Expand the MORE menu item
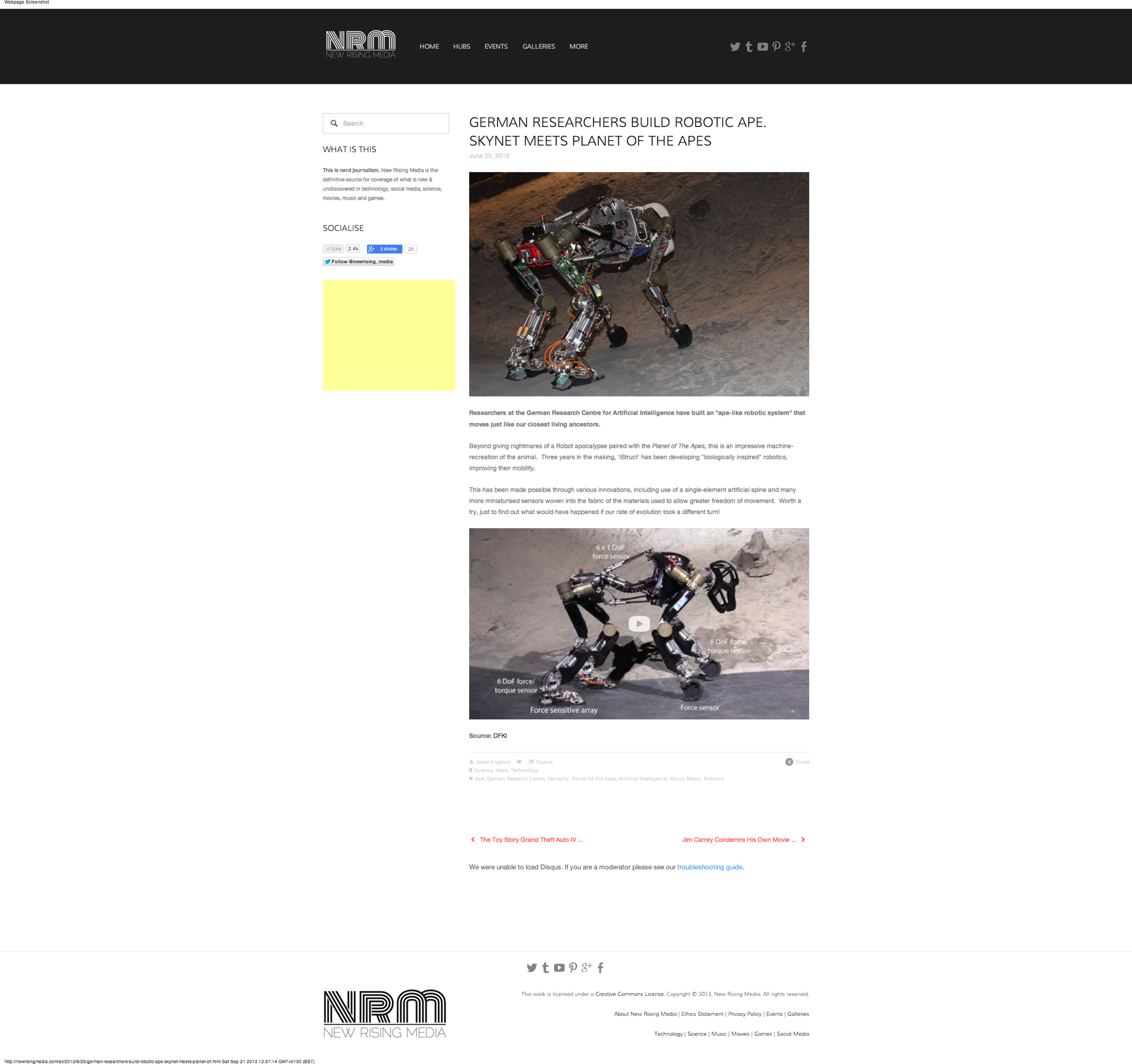 (x=579, y=46)
